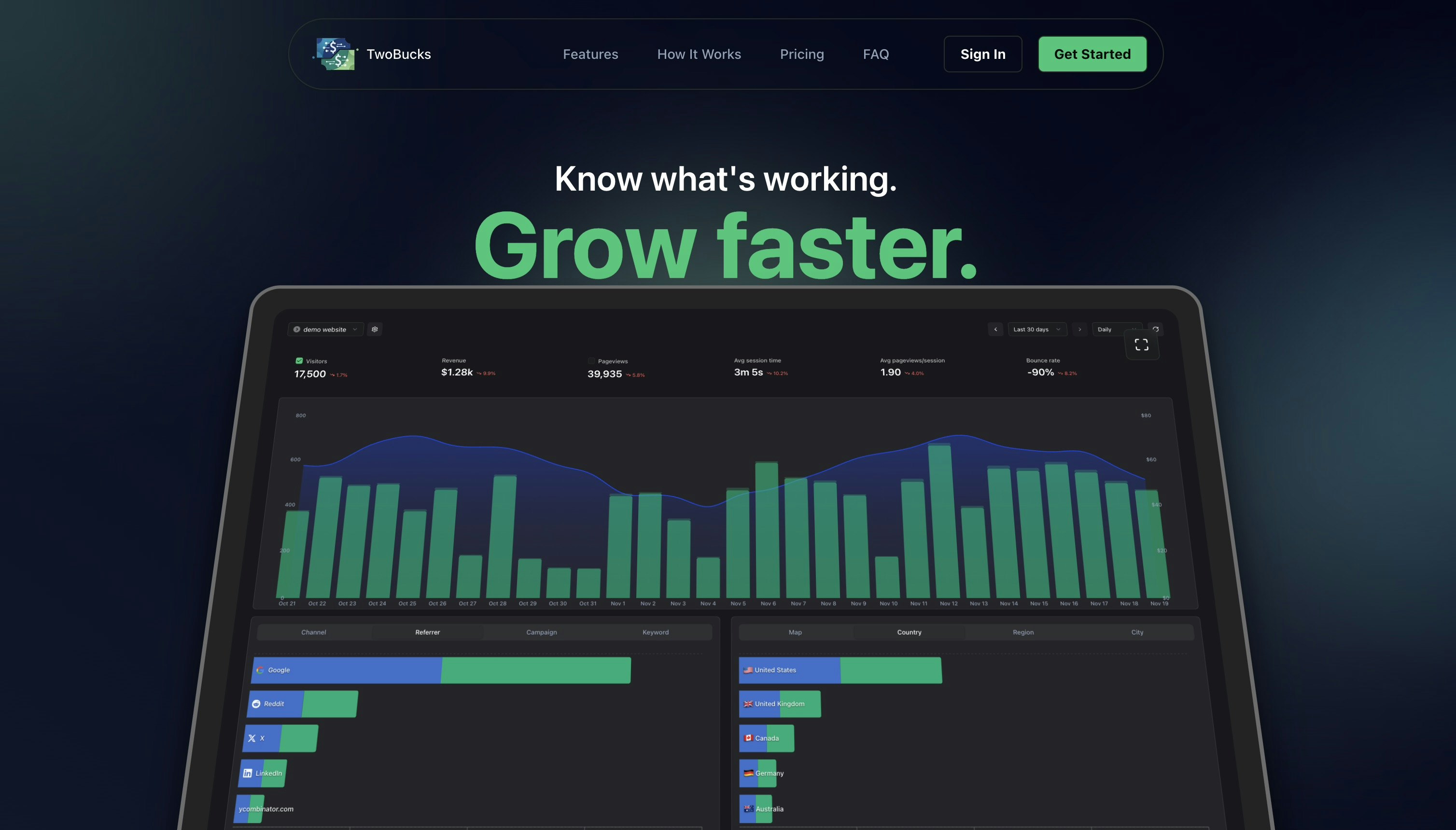
Task: Disable the Visitors checkbox
Action: pos(299,360)
